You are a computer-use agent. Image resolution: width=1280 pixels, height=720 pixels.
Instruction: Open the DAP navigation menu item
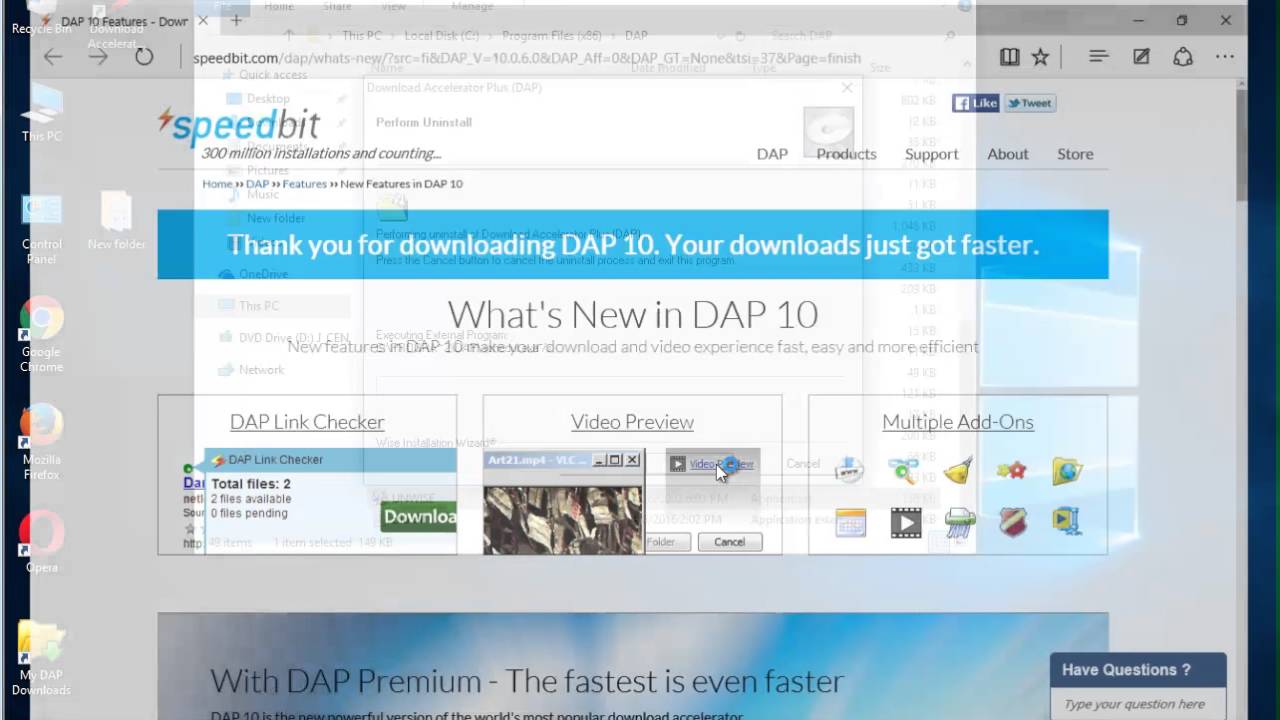tap(772, 154)
